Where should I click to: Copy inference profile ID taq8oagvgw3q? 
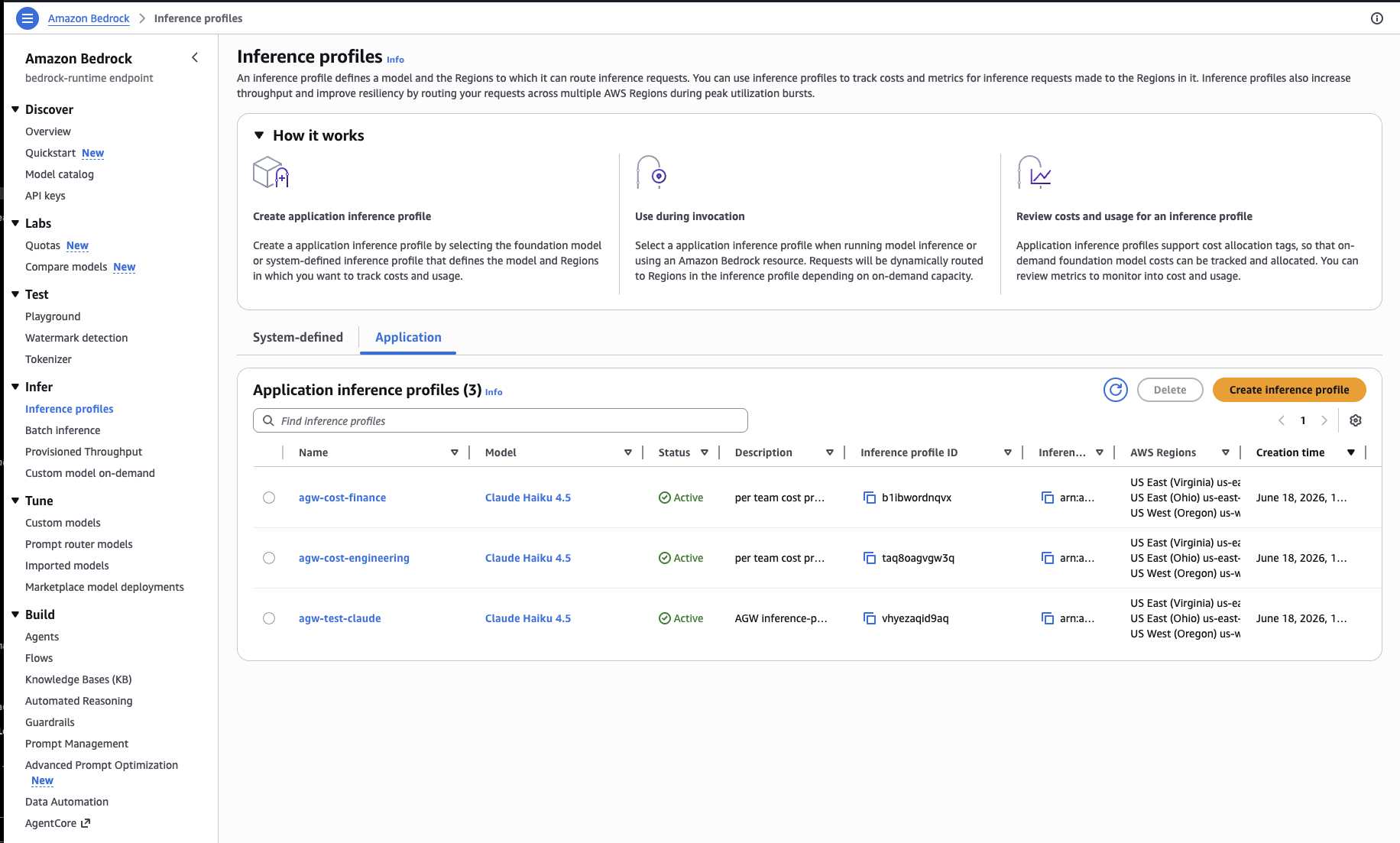(x=870, y=558)
